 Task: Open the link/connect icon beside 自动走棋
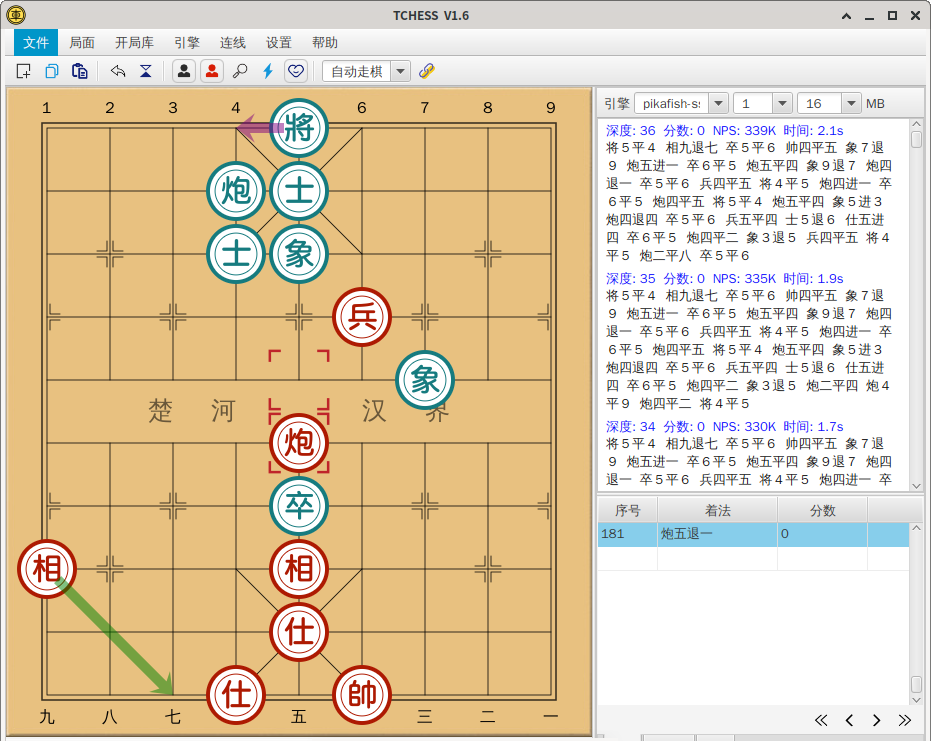coord(428,71)
